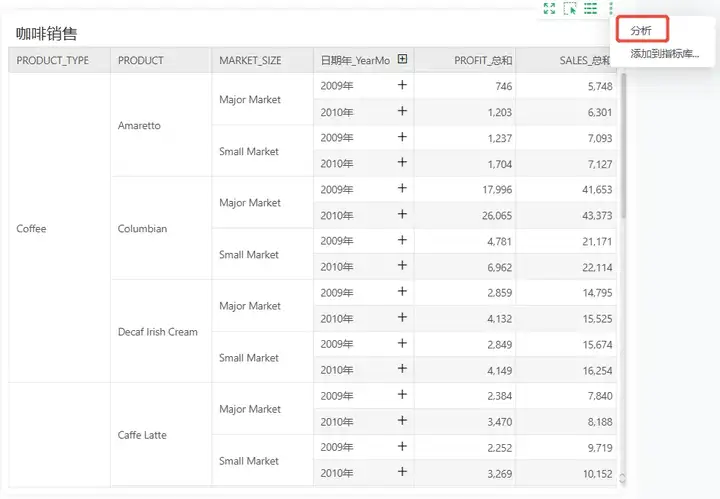Open the vertical three-dot more menu
Image resolution: width=720 pixels, height=499 pixels.
pyautogui.click(x=611, y=8)
